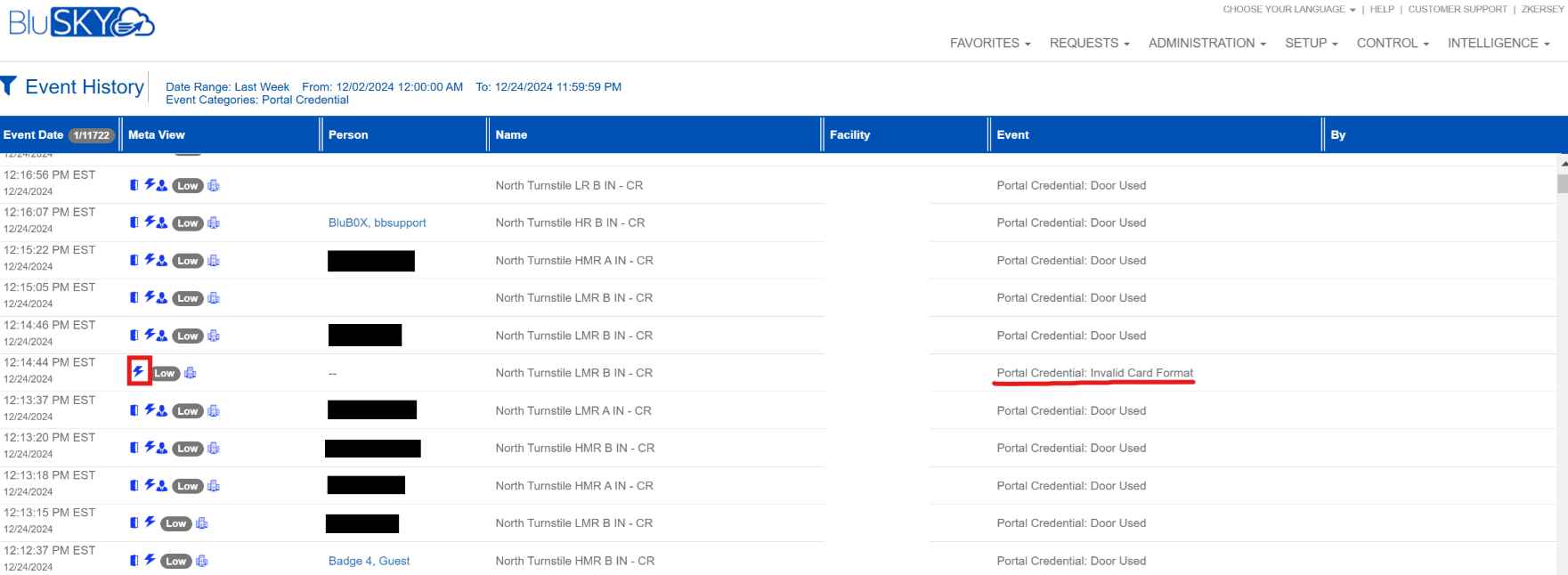Click the lightning bolt icon in the 12:12:37 PM row

coord(150,560)
